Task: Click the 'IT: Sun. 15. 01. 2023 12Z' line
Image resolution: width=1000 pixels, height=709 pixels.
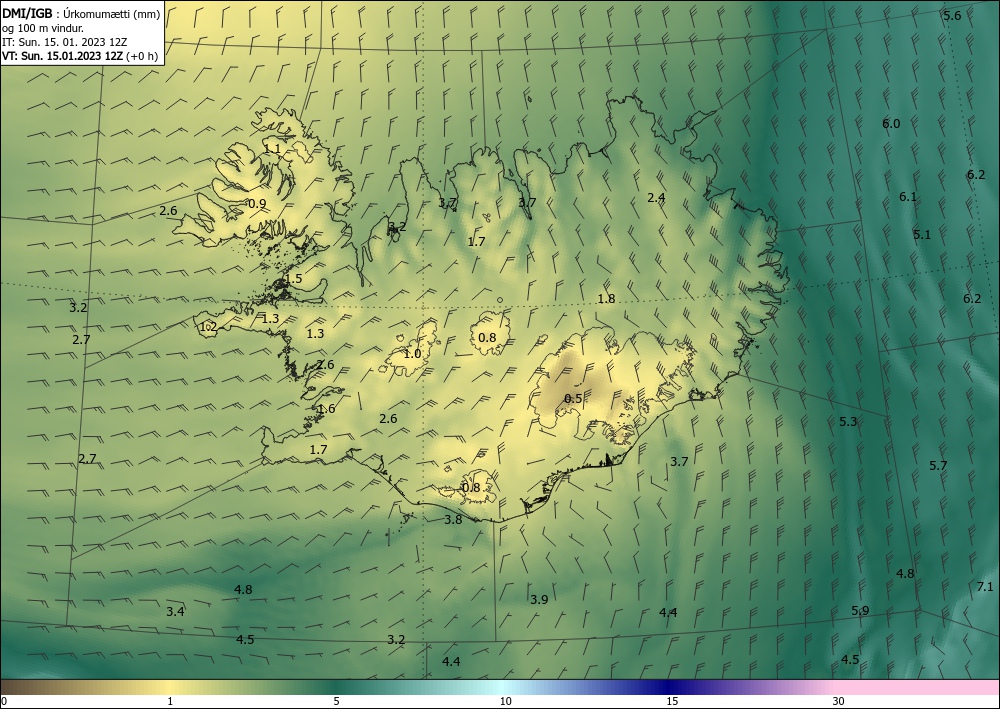Action: [64, 42]
